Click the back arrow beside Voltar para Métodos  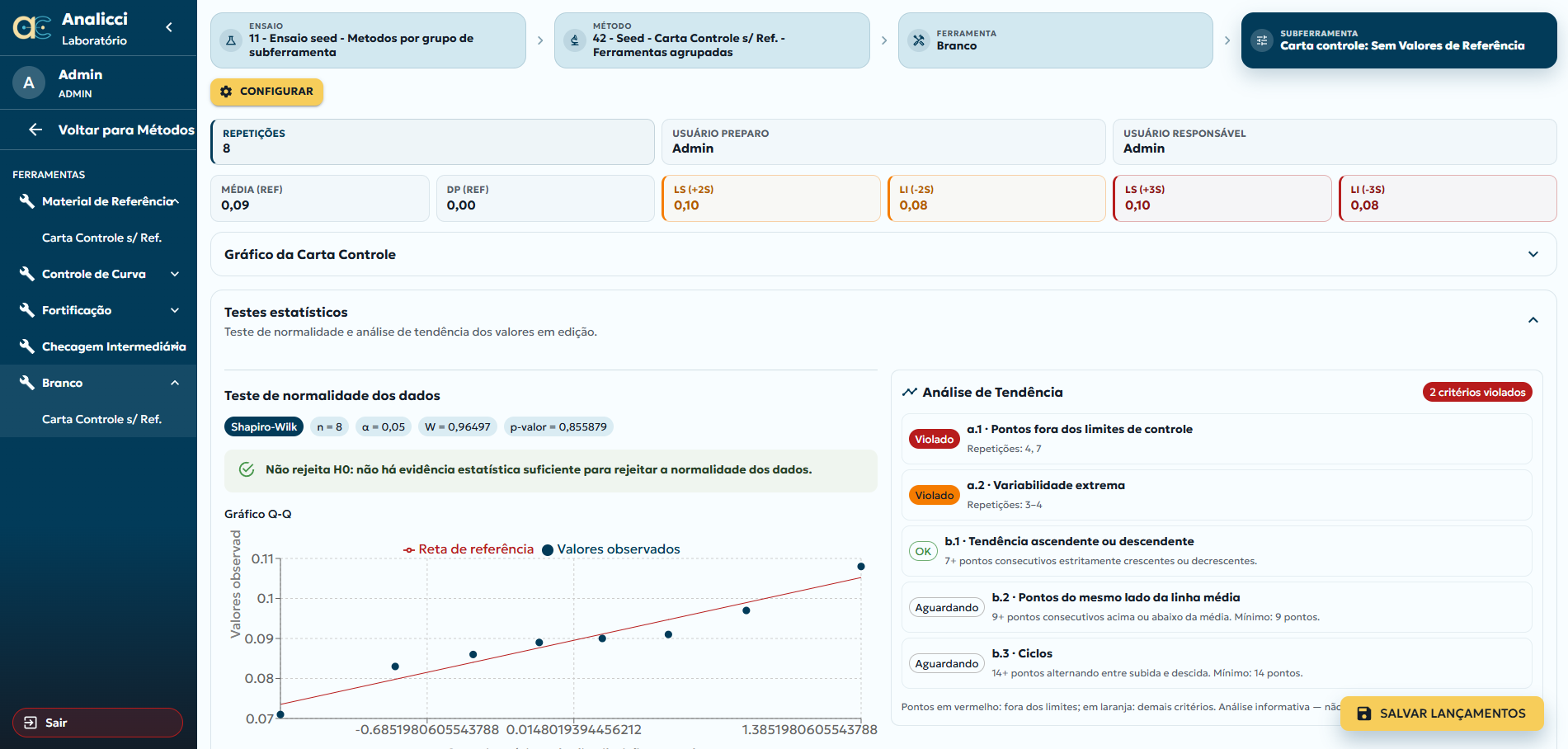[35, 130]
